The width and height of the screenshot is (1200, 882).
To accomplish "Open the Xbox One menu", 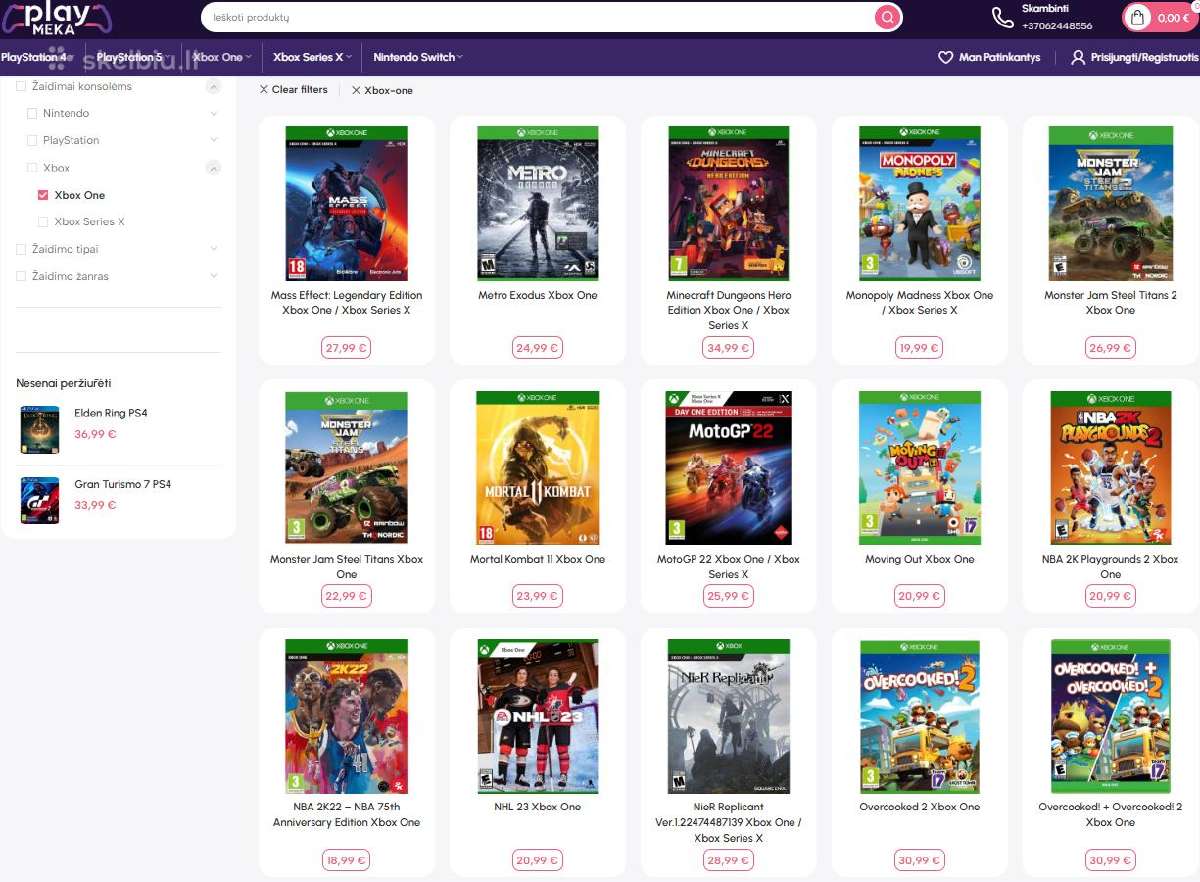I will coord(222,57).
